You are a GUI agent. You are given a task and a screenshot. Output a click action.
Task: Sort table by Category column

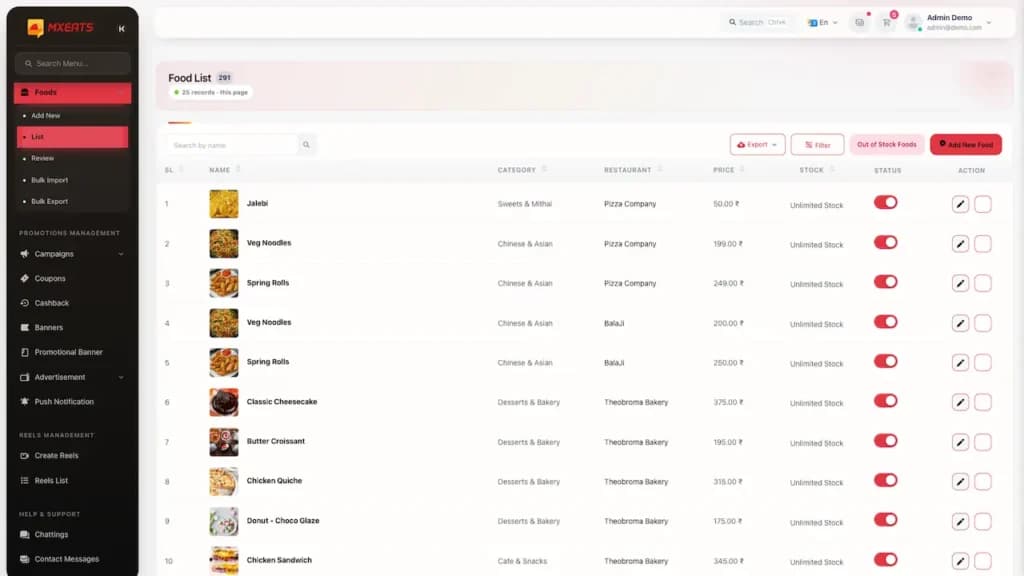[522, 170]
